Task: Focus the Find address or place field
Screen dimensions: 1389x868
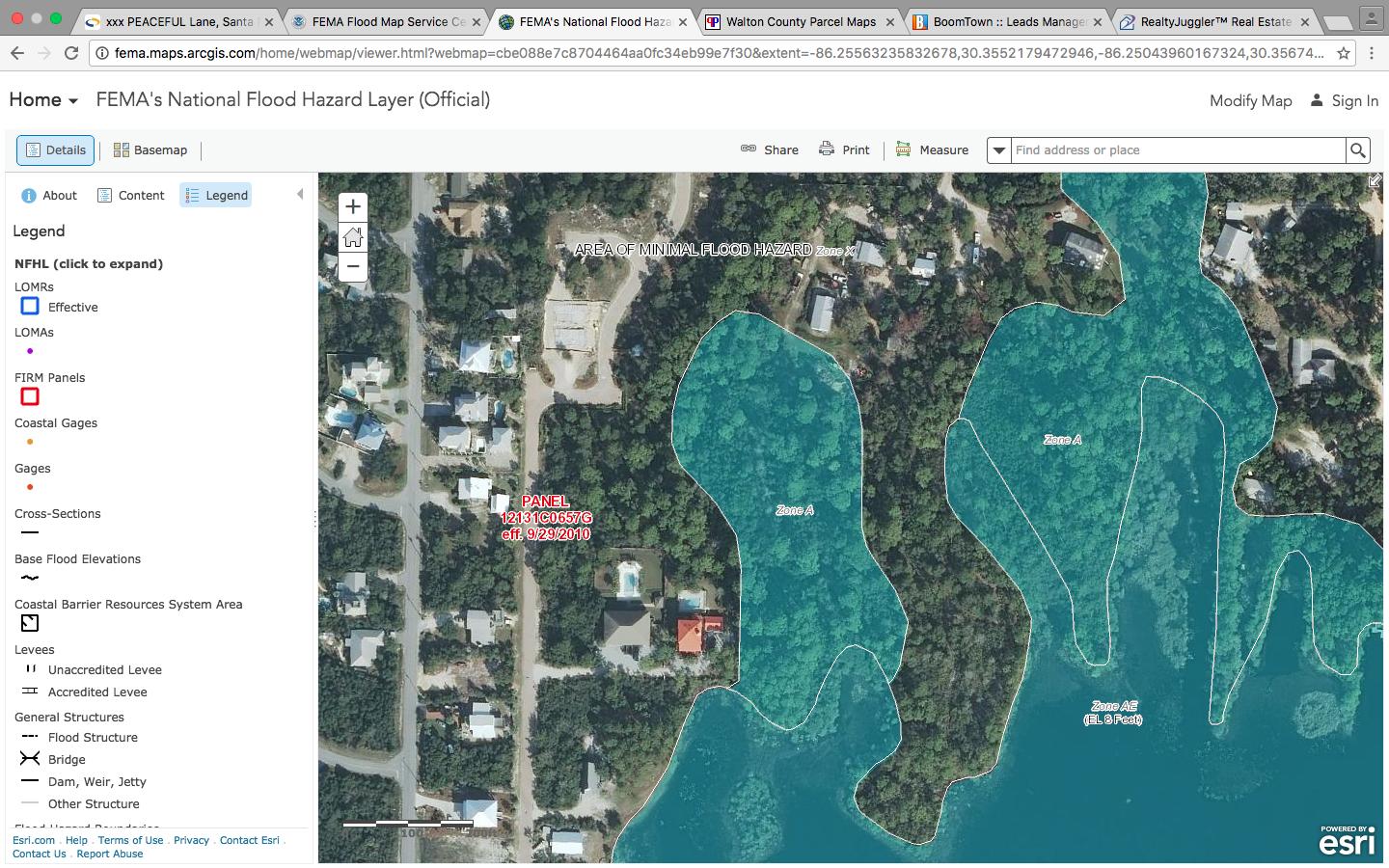Action: coord(1178,150)
